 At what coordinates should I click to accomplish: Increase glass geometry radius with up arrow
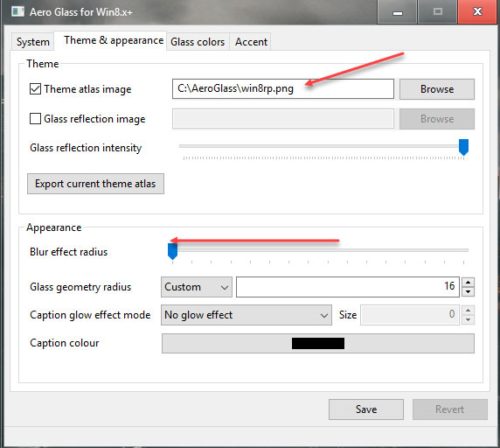point(468,282)
